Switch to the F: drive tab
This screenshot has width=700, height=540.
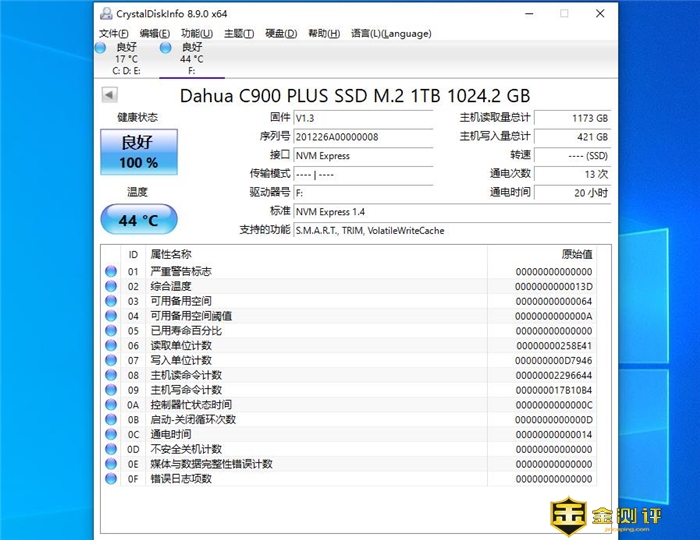coord(191,58)
